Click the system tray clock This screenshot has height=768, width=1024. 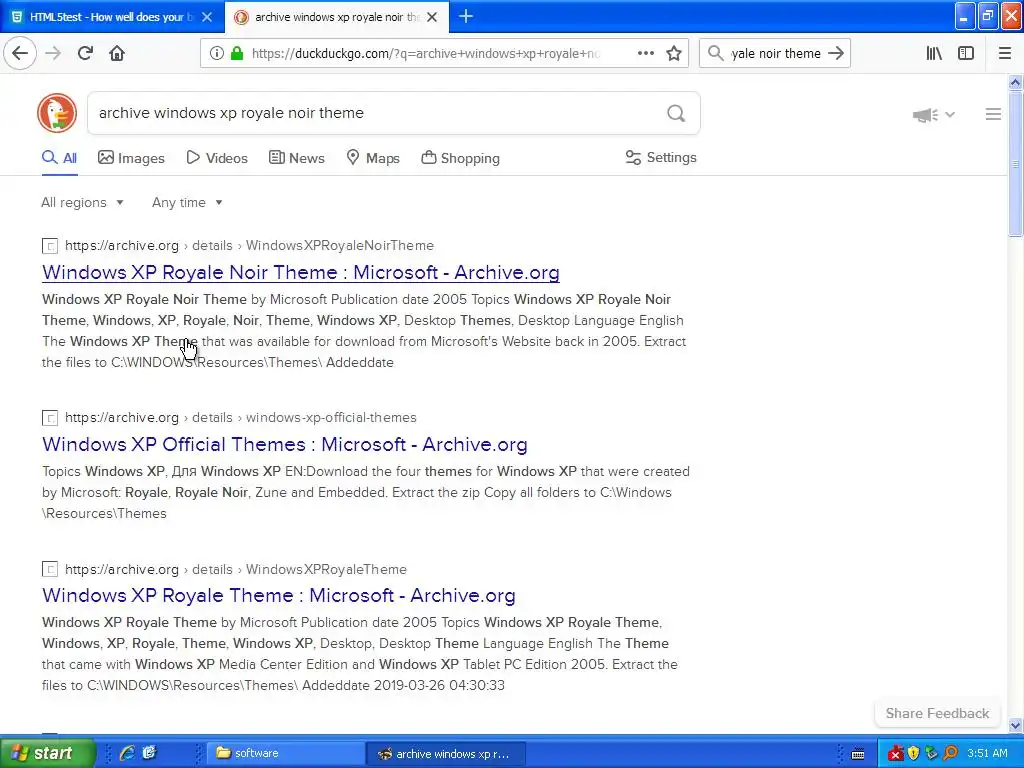coord(987,753)
